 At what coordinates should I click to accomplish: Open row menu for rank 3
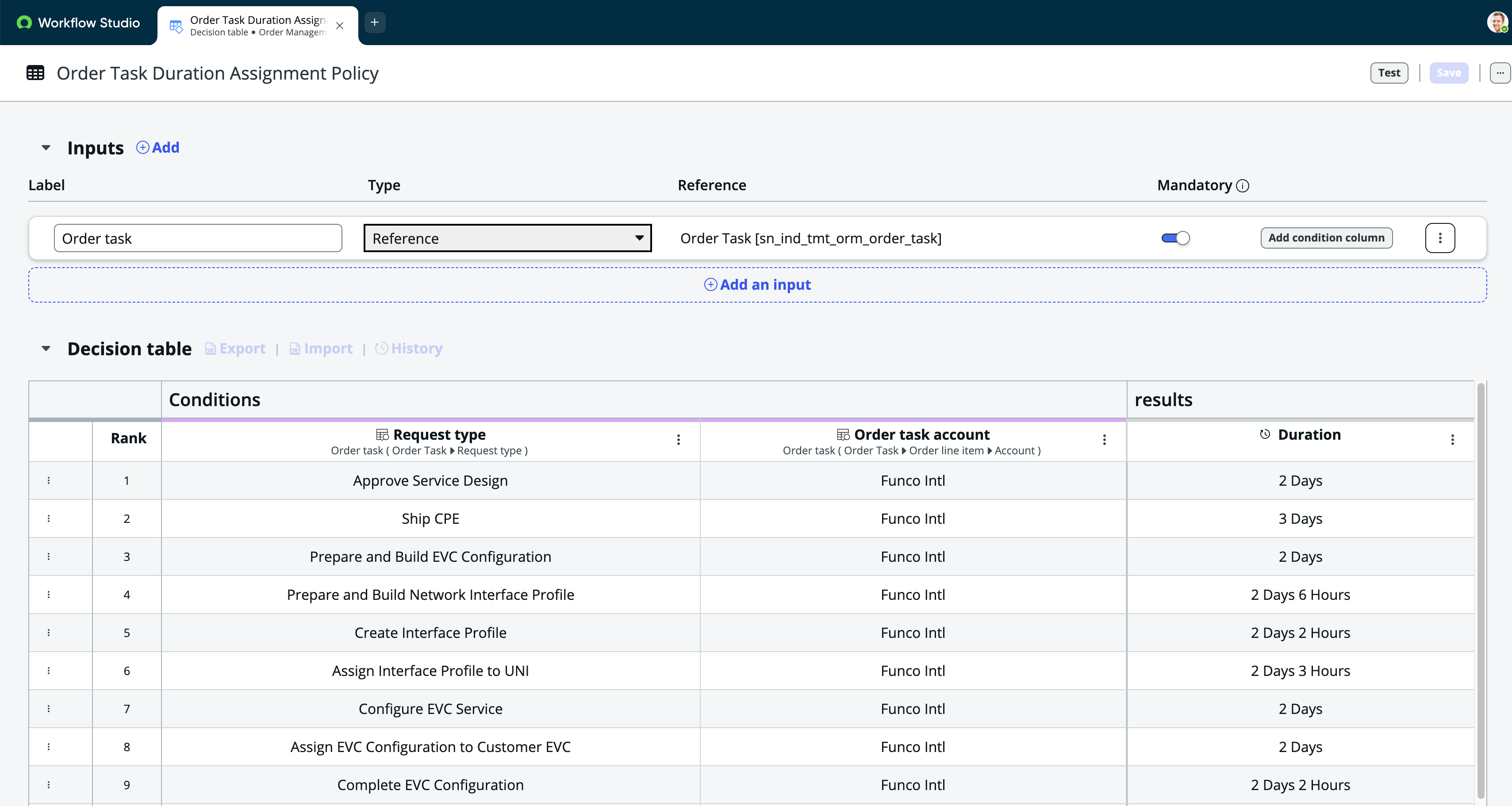pos(49,557)
